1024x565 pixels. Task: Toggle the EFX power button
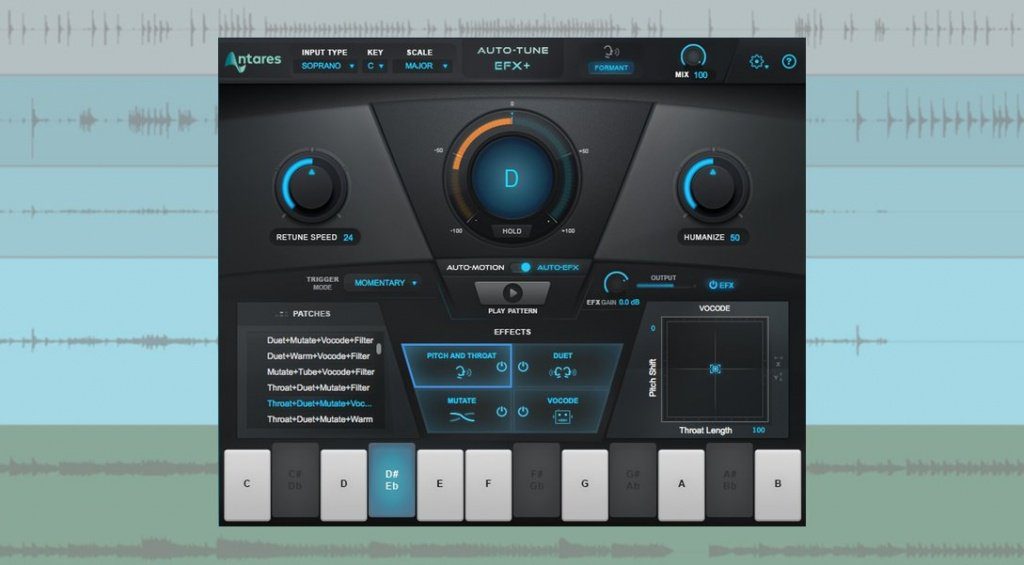[x=722, y=285]
